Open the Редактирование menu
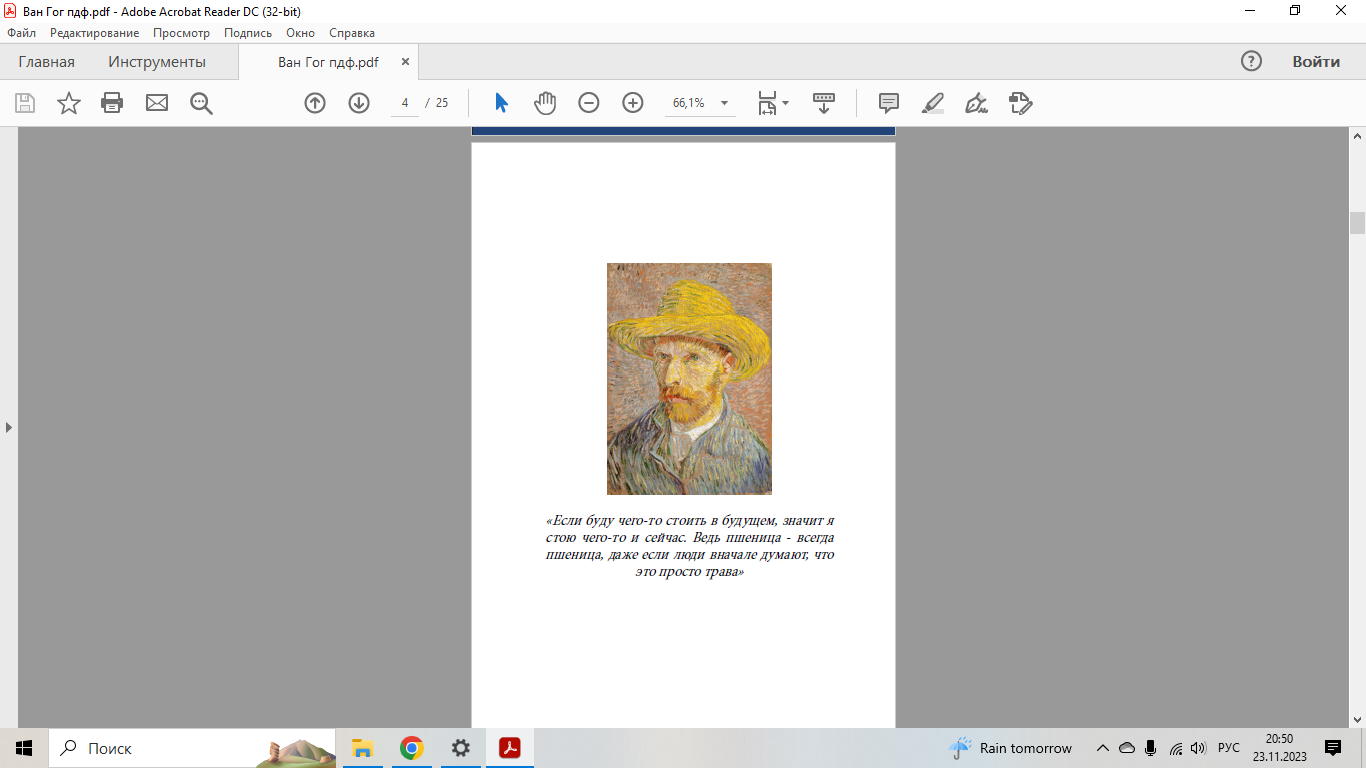1366x768 pixels. coord(95,33)
